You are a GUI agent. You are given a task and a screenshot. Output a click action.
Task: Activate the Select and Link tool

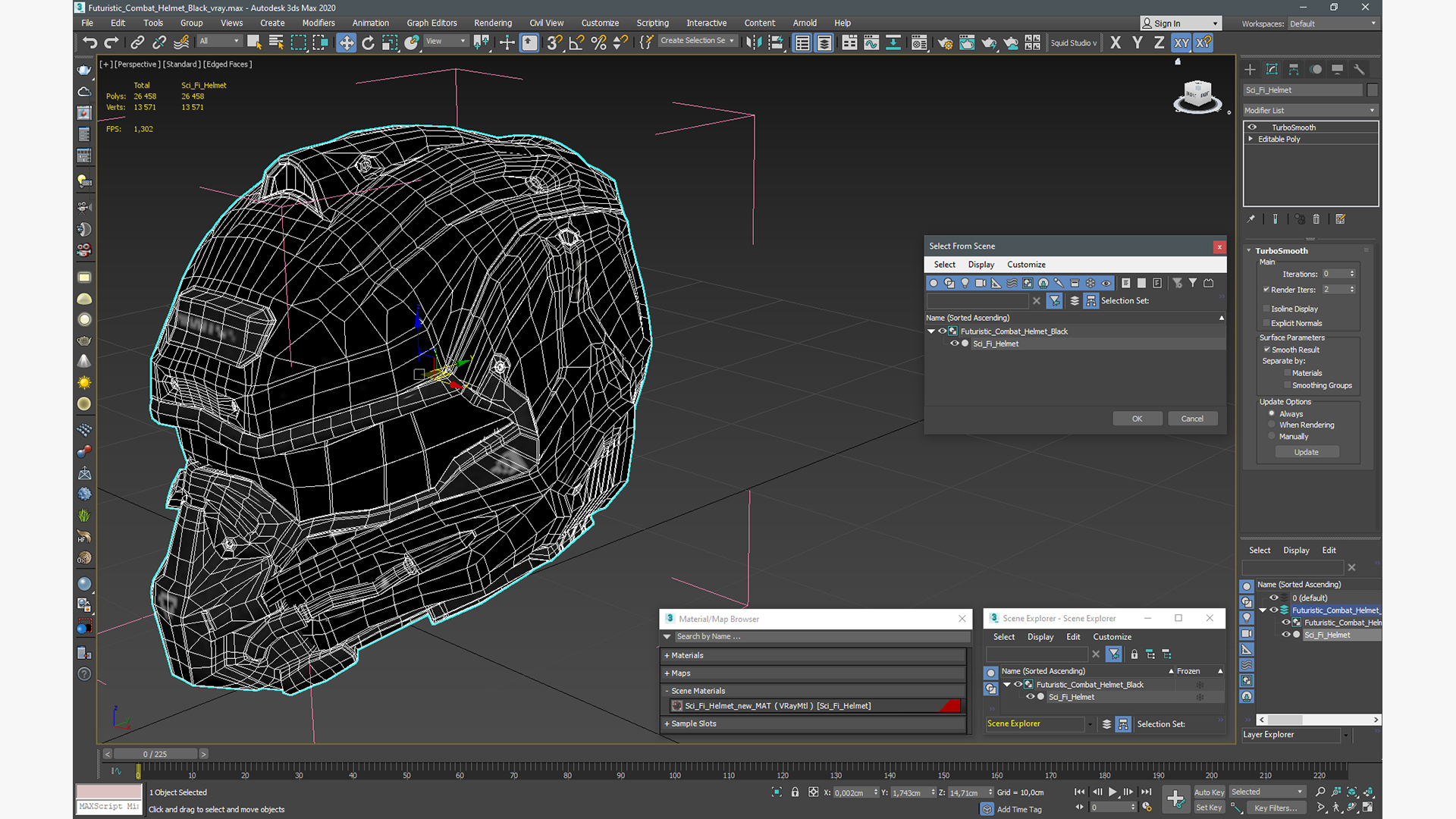point(137,42)
